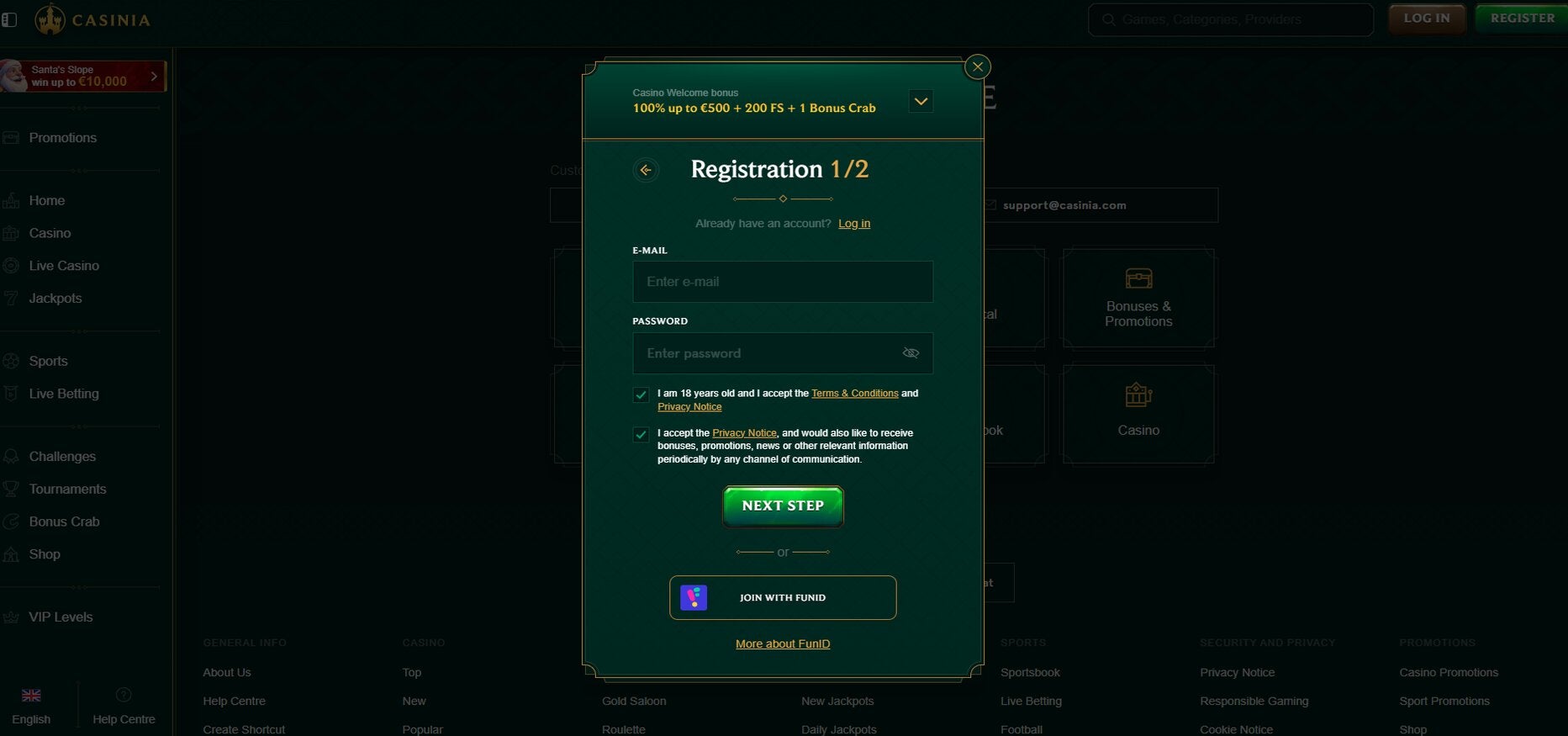
Task: Open the Terms & Conditions link
Action: (854, 394)
